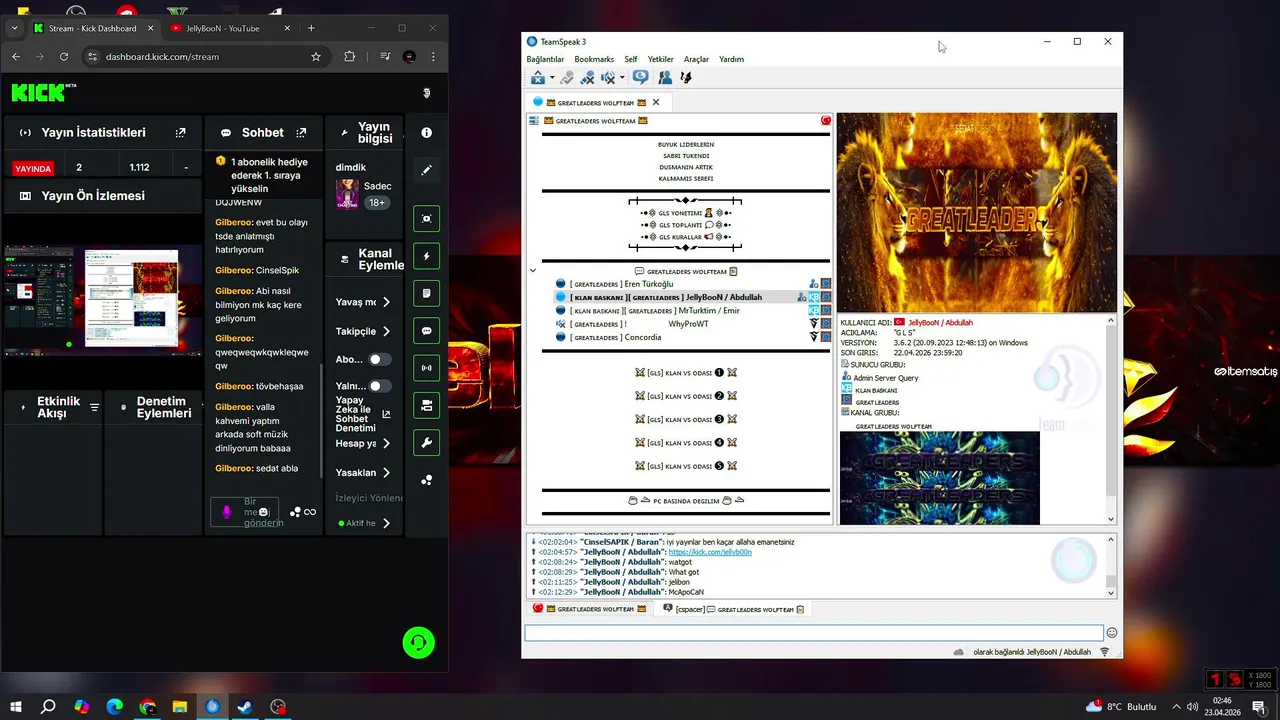Select KLAN VS ODASI 5 channel
1280x720 pixels.
tap(685, 466)
